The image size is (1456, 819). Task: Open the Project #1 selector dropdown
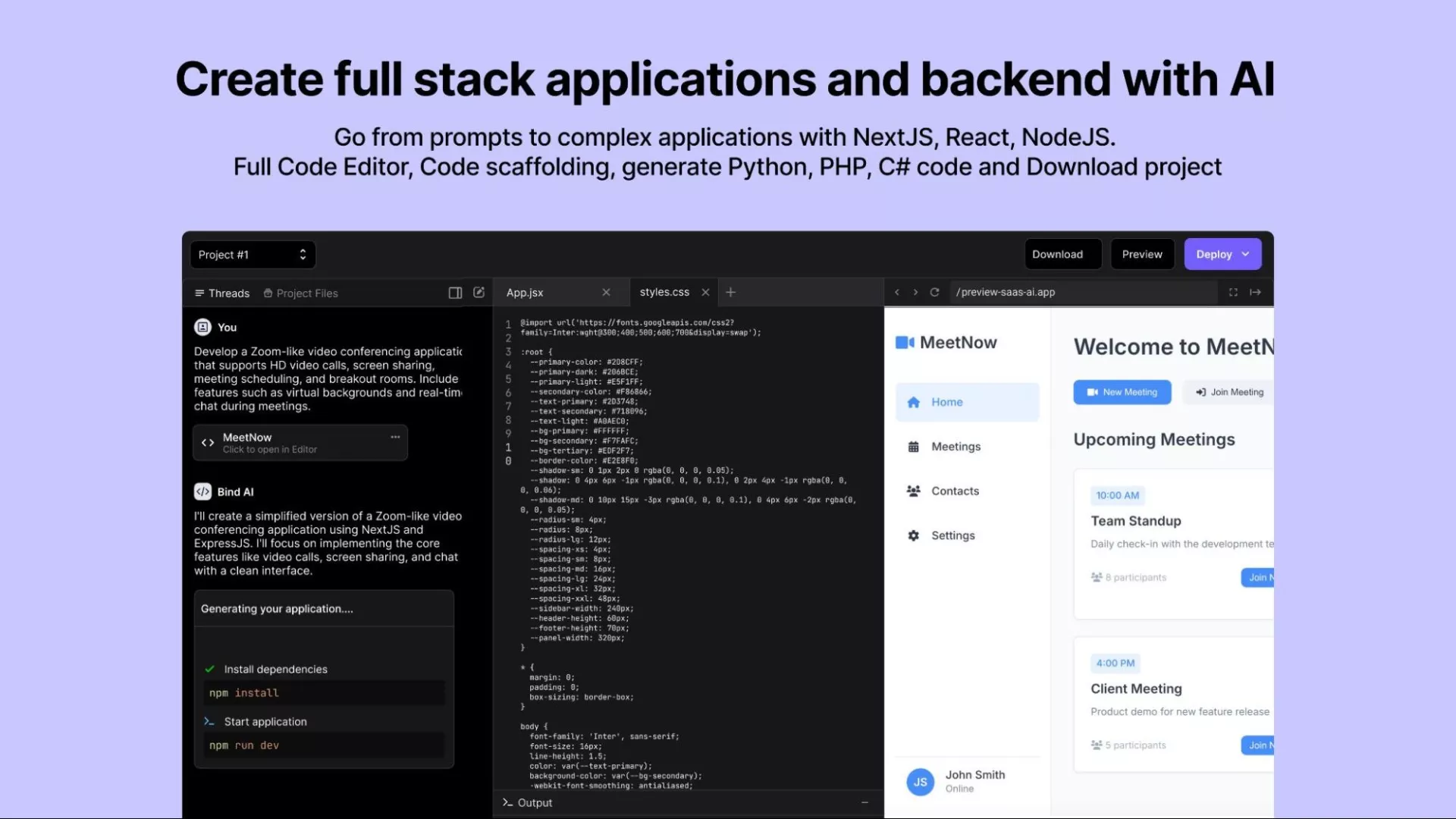252,255
